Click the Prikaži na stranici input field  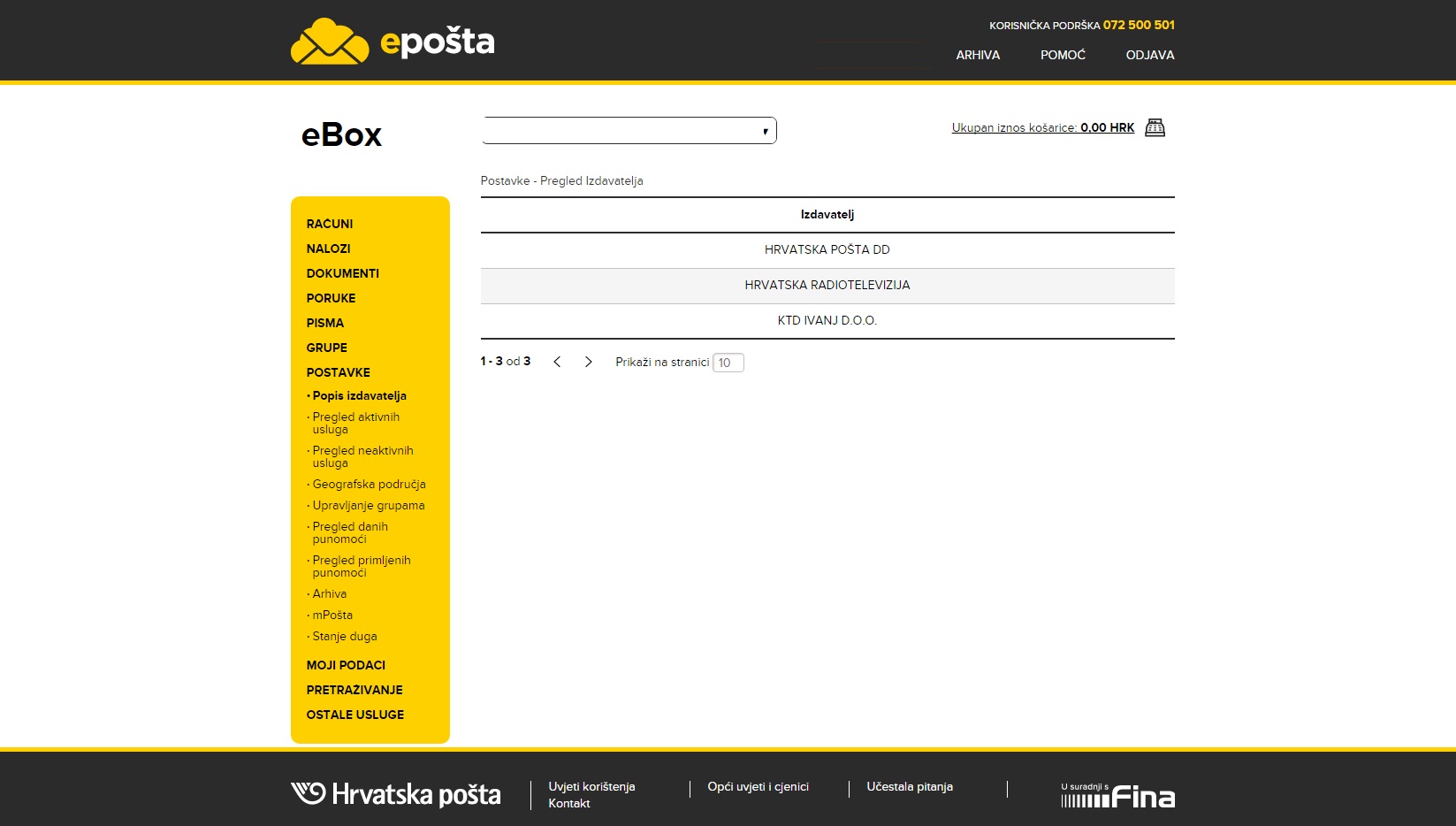point(728,363)
